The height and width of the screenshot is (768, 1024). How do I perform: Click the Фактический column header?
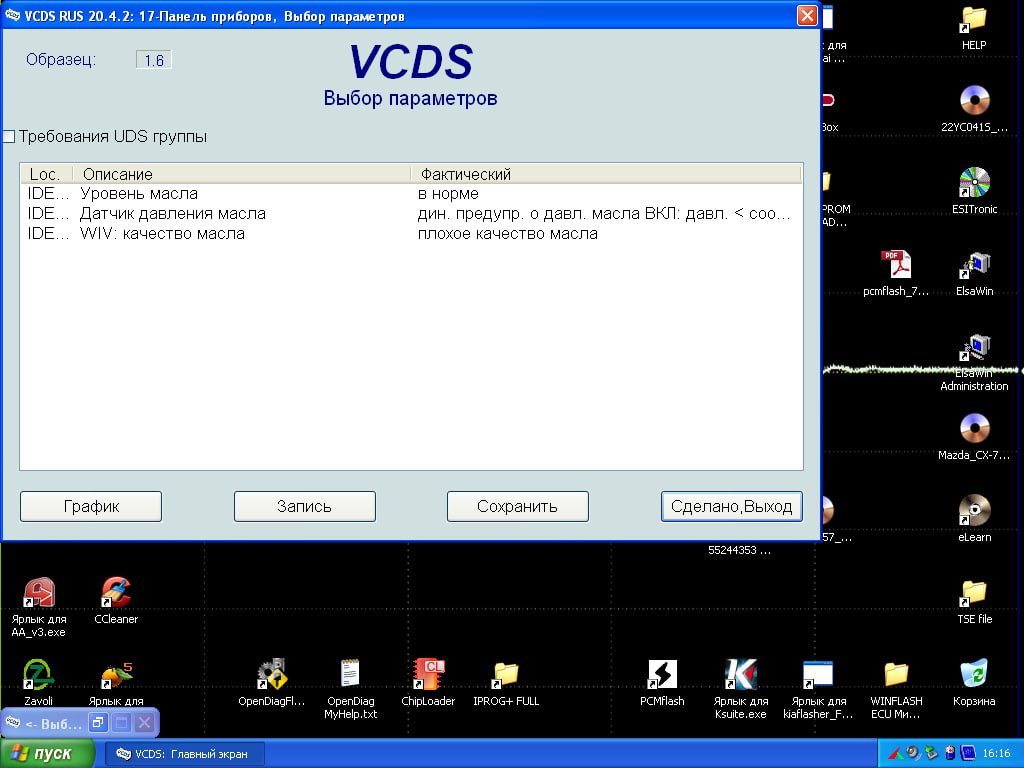[605, 174]
